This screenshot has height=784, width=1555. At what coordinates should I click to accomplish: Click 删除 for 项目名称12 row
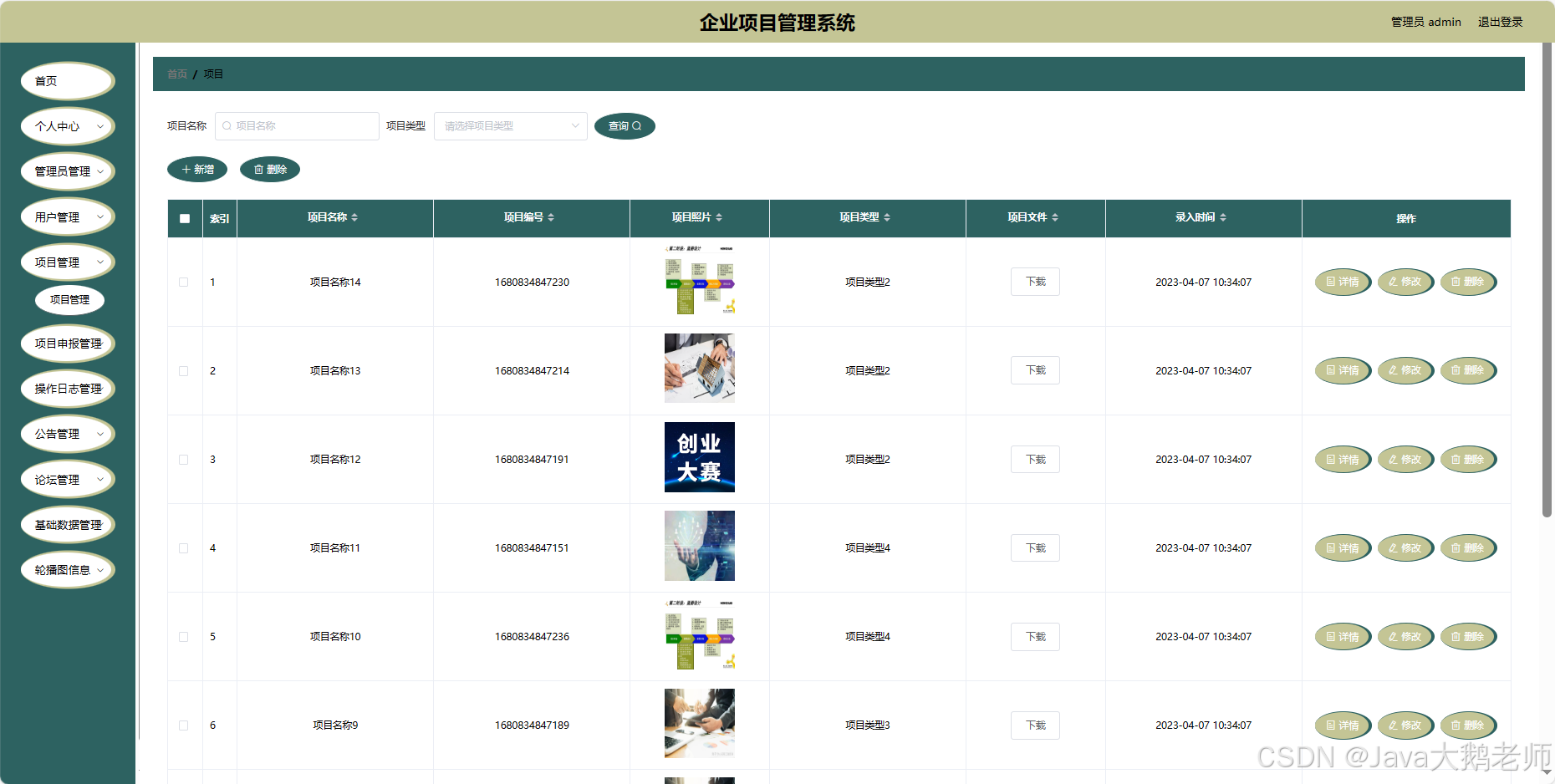(x=1468, y=460)
